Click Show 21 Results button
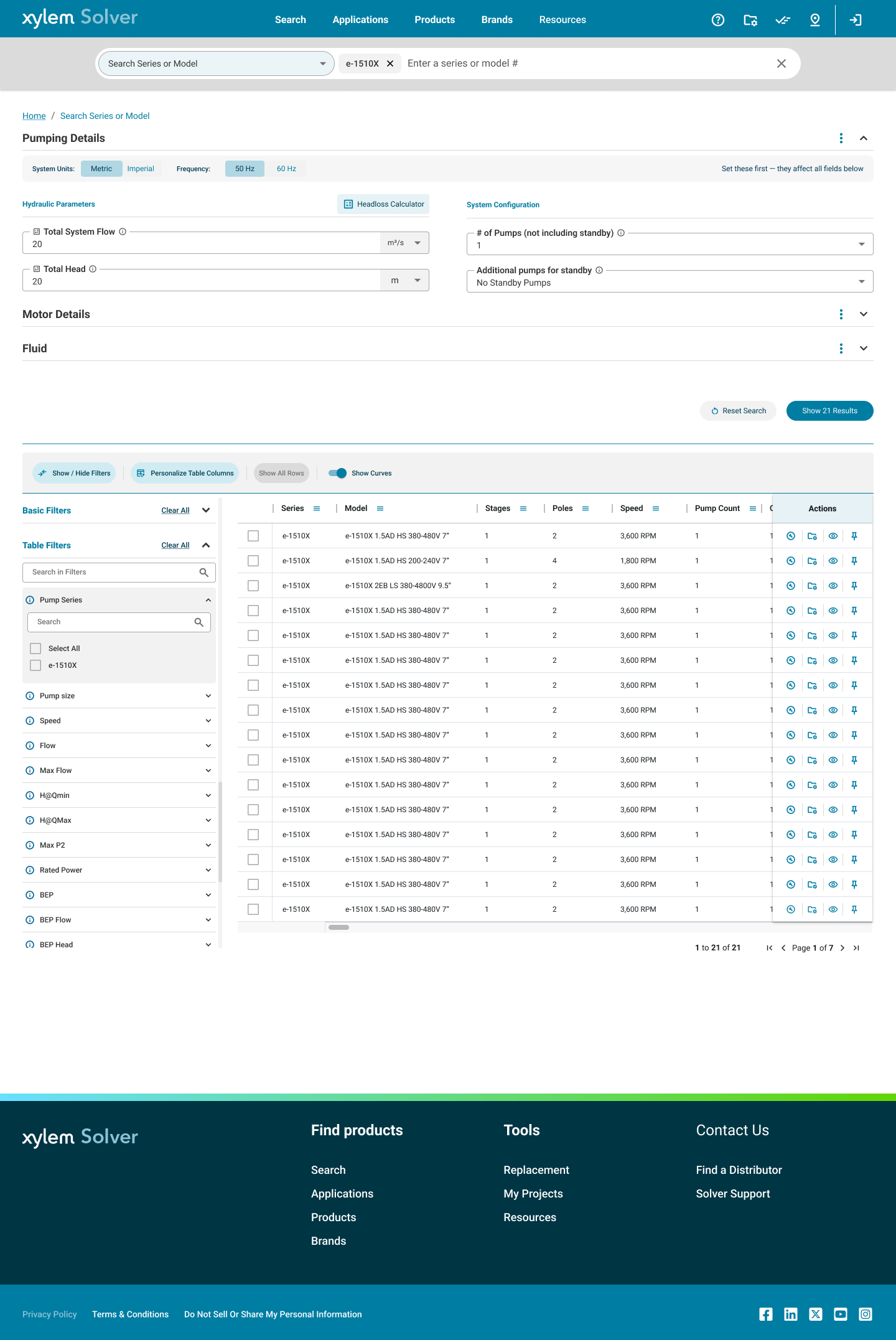 pos(829,411)
